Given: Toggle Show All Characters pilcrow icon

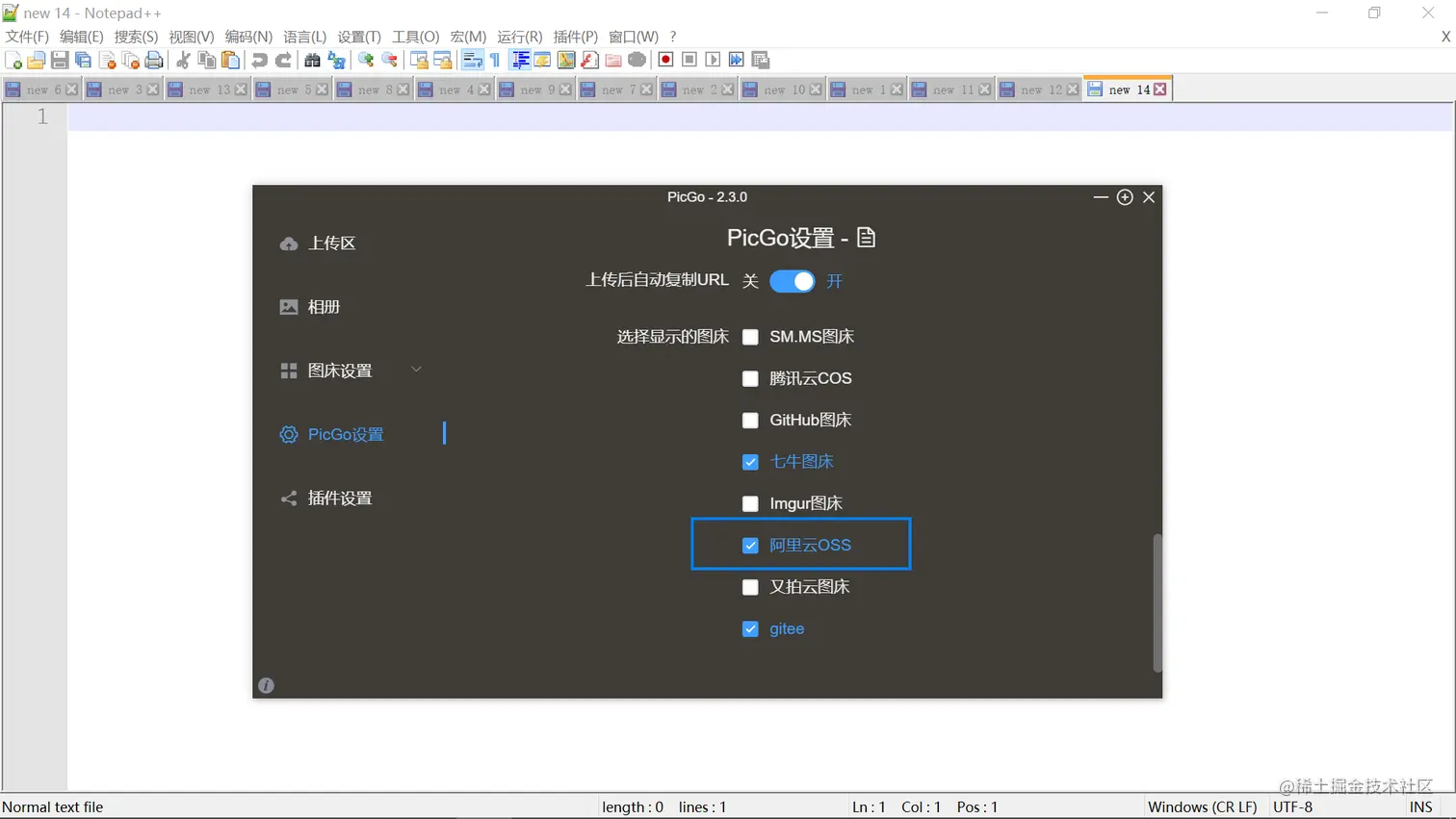Looking at the screenshot, I should tap(495, 60).
